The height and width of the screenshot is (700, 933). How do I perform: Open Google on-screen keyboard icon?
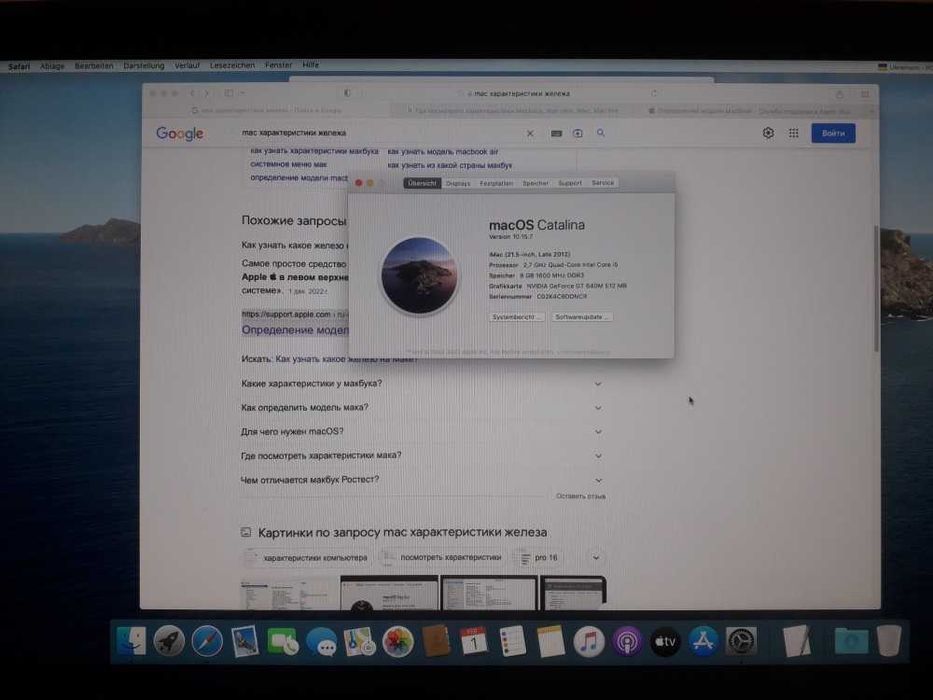coord(556,133)
